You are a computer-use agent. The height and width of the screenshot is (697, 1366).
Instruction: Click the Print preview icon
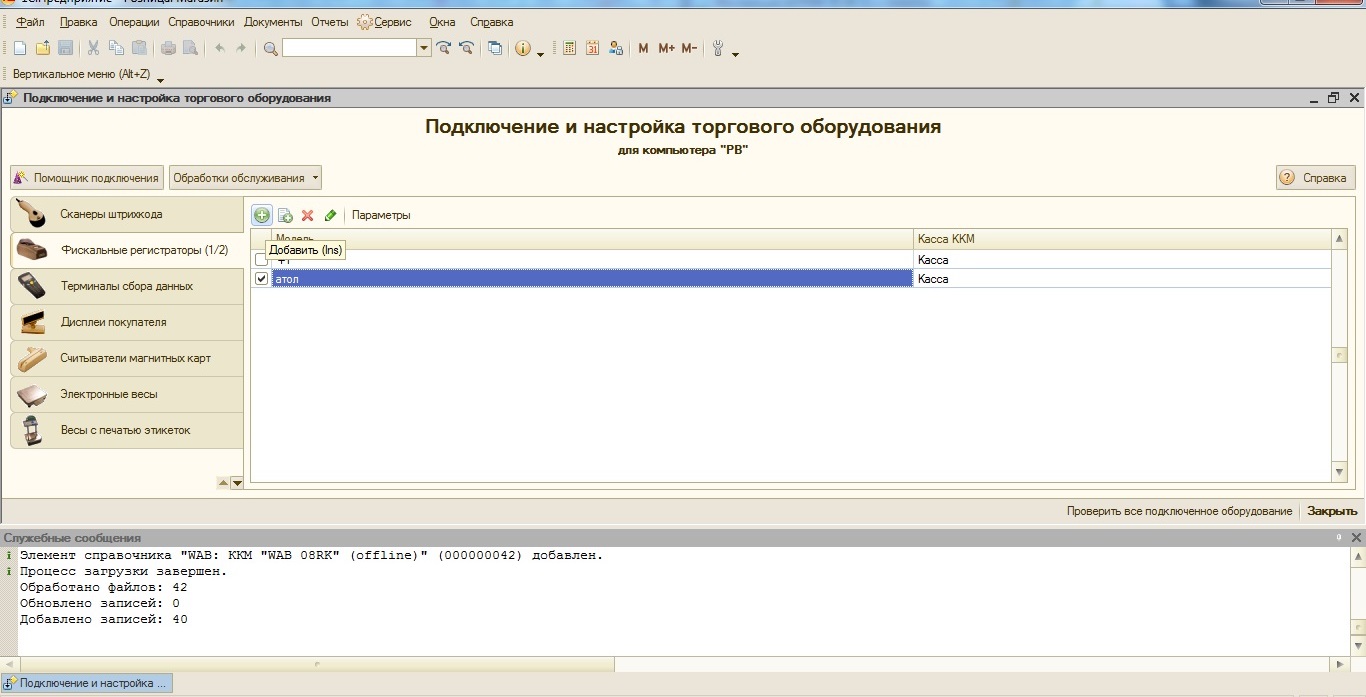(190, 48)
